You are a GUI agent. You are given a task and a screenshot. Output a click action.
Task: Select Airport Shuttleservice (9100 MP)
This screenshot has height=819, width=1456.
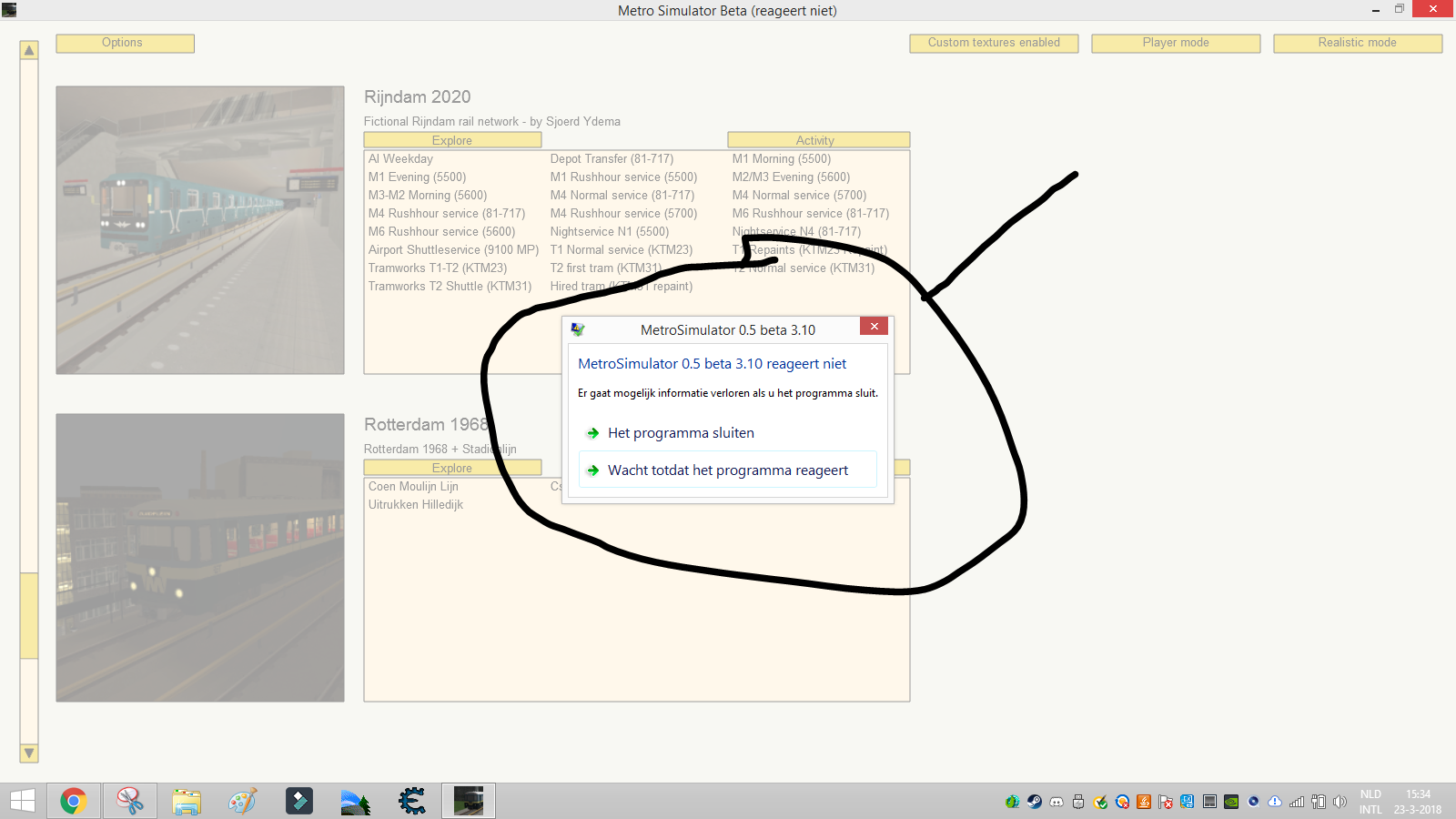[453, 249]
